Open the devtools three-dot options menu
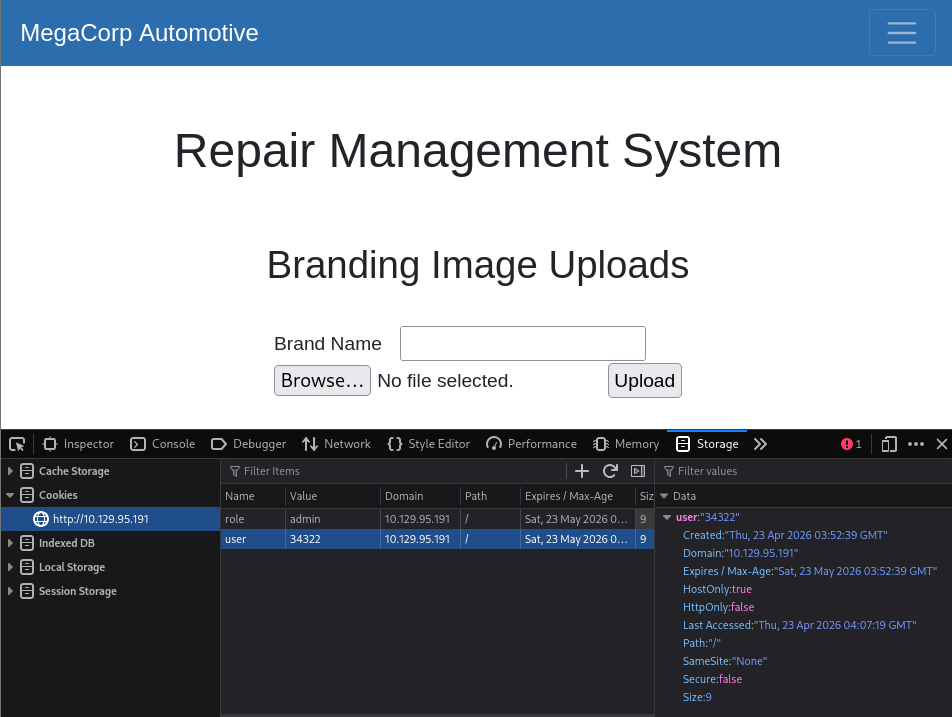The image size is (952, 717). [x=916, y=444]
